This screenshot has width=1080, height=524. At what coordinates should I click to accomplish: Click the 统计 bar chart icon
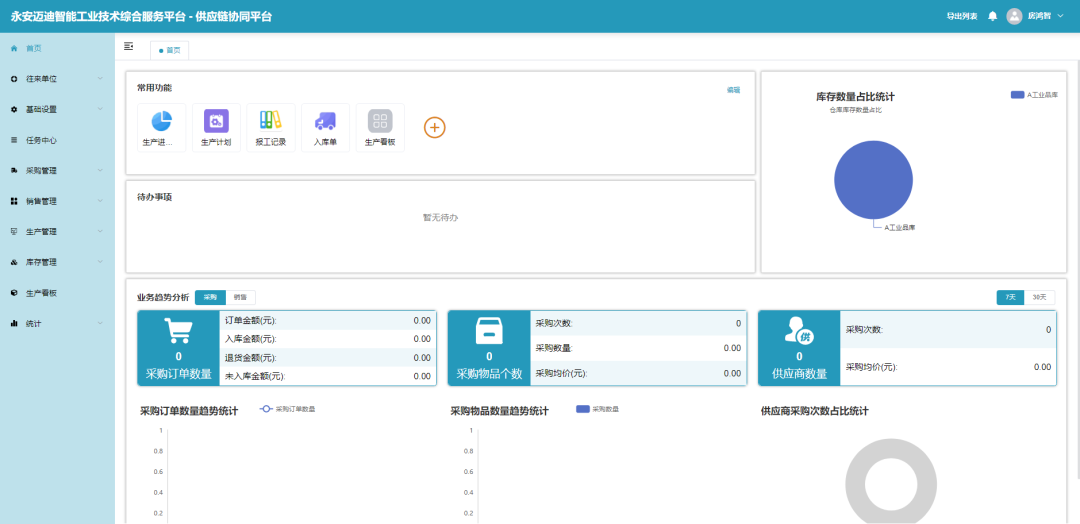[14, 323]
